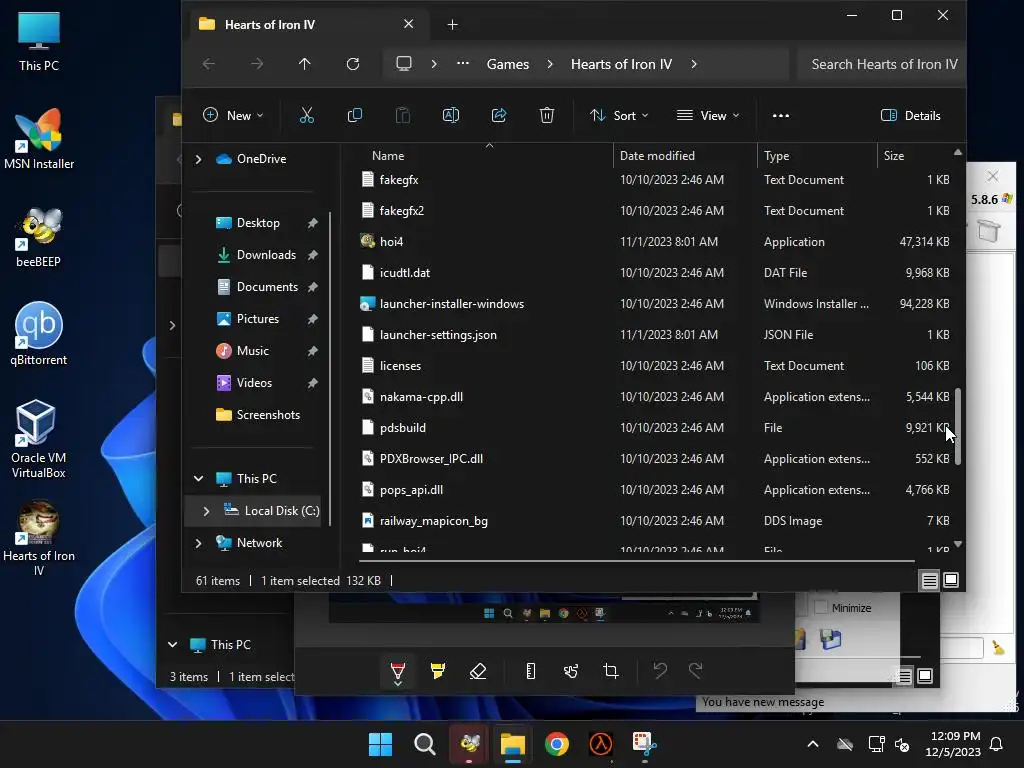
Task: Click the taskbar clock and date
Action: [953, 744]
